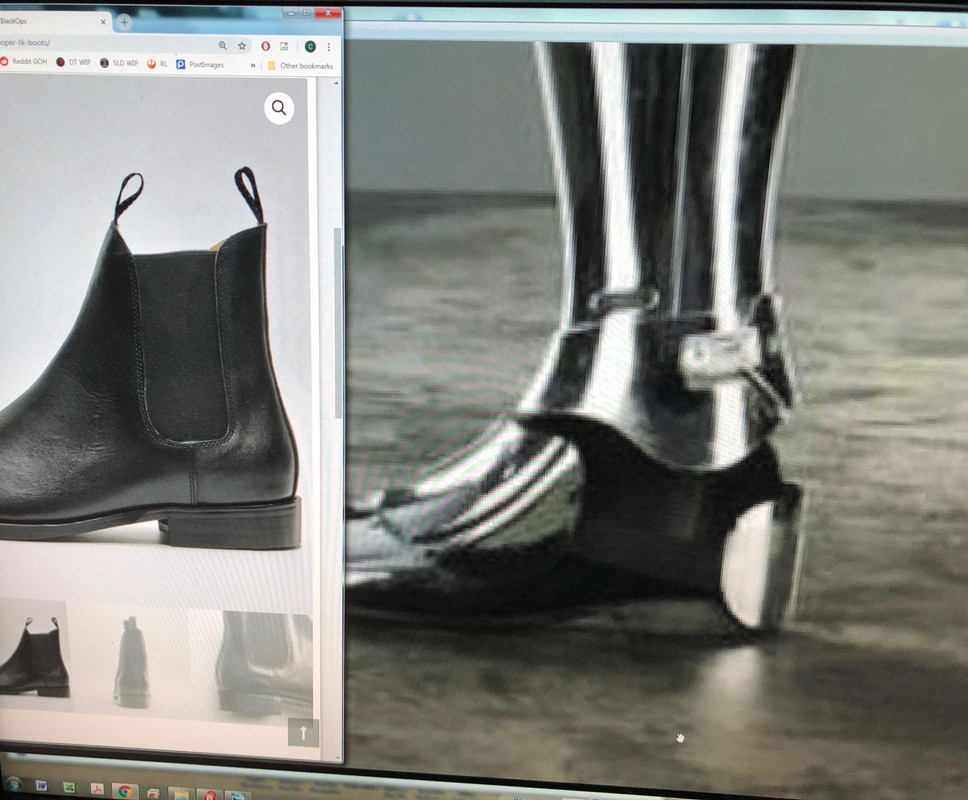Open the green C profile avatar
Screen dimensions: 968x800
tap(311, 46)
